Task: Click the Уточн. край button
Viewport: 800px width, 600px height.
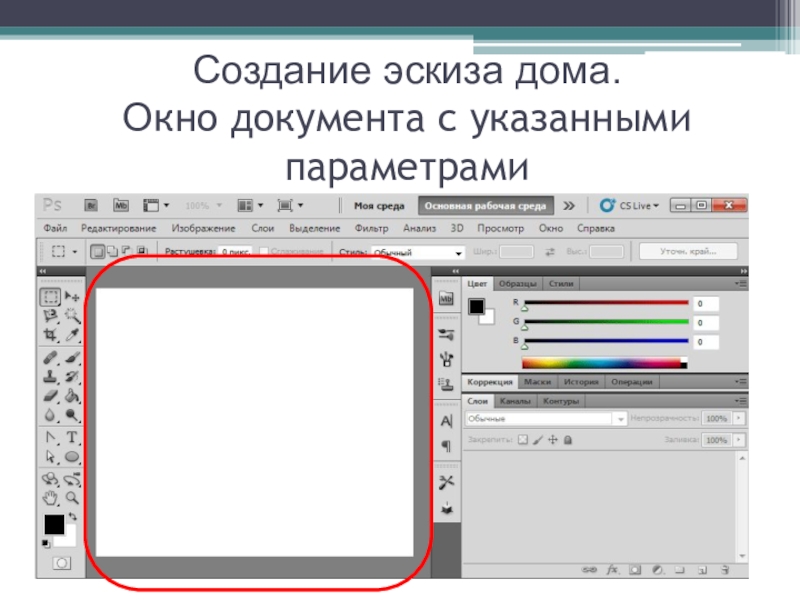Action: pyautogui.click(x=688, y=252)
